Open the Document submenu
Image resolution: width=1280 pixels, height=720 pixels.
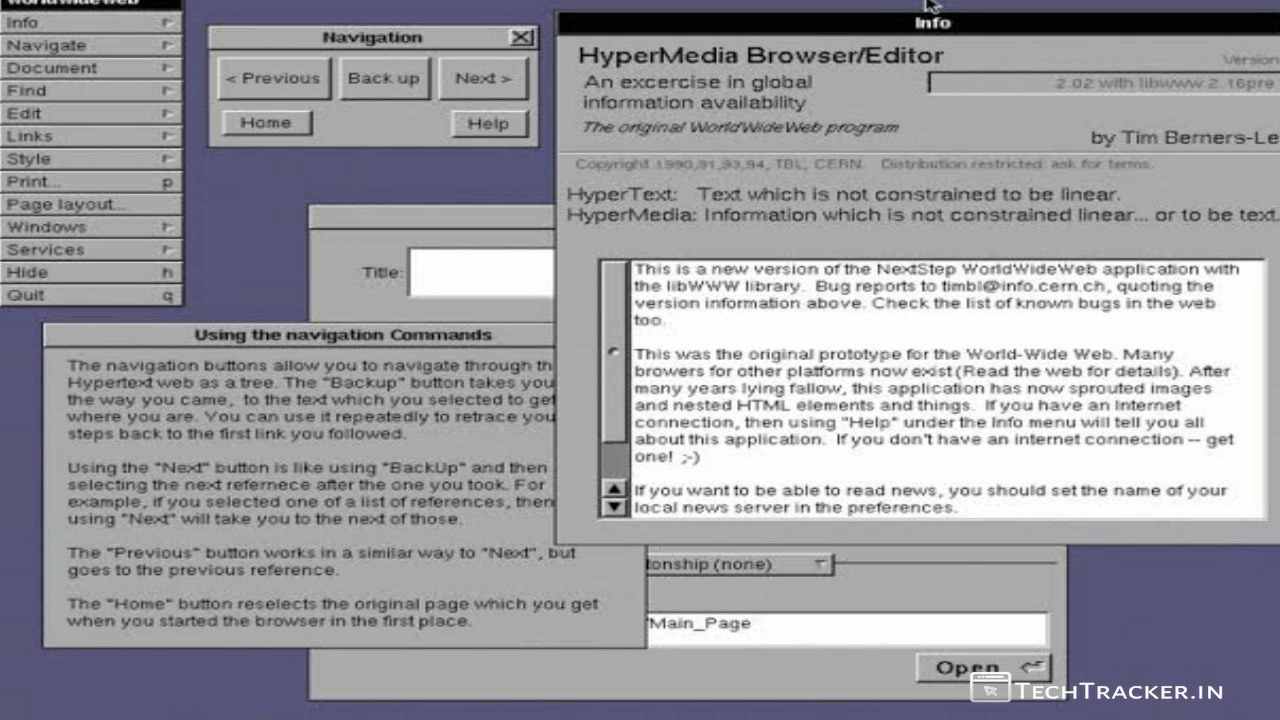90,68
